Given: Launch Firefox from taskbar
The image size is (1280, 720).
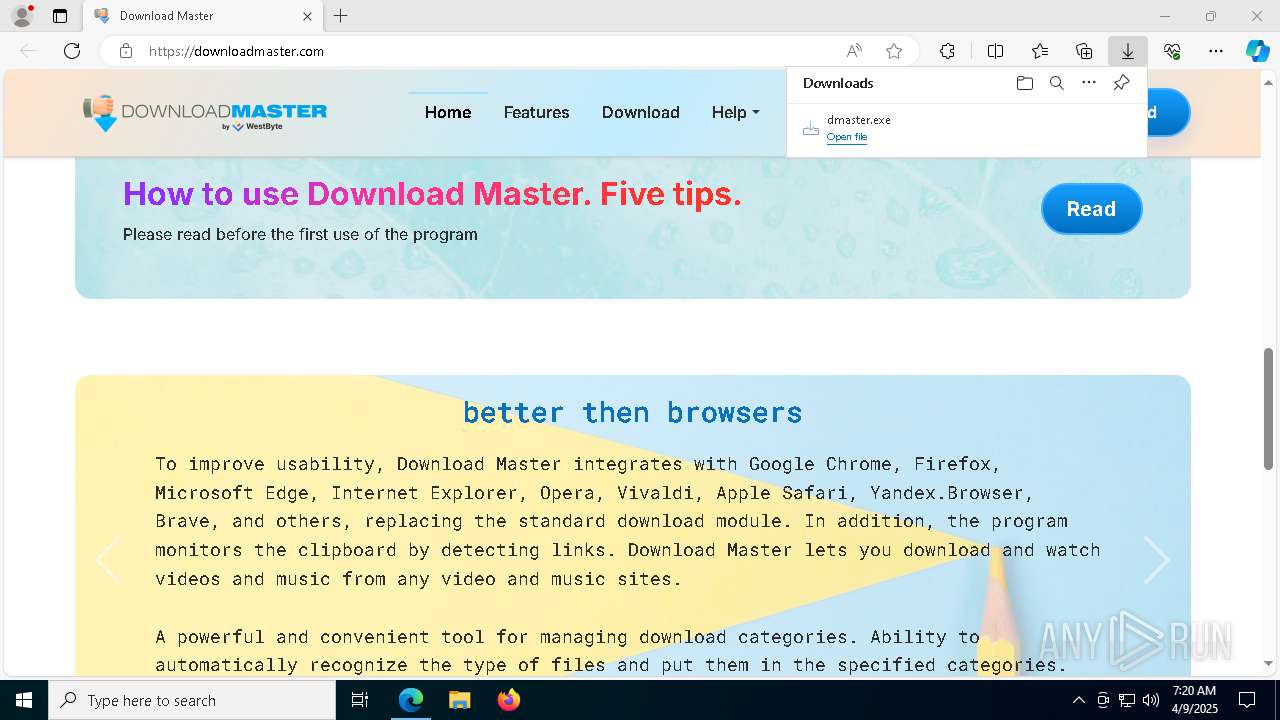Looking at the screenshot, I should click(x=508, y=700).
